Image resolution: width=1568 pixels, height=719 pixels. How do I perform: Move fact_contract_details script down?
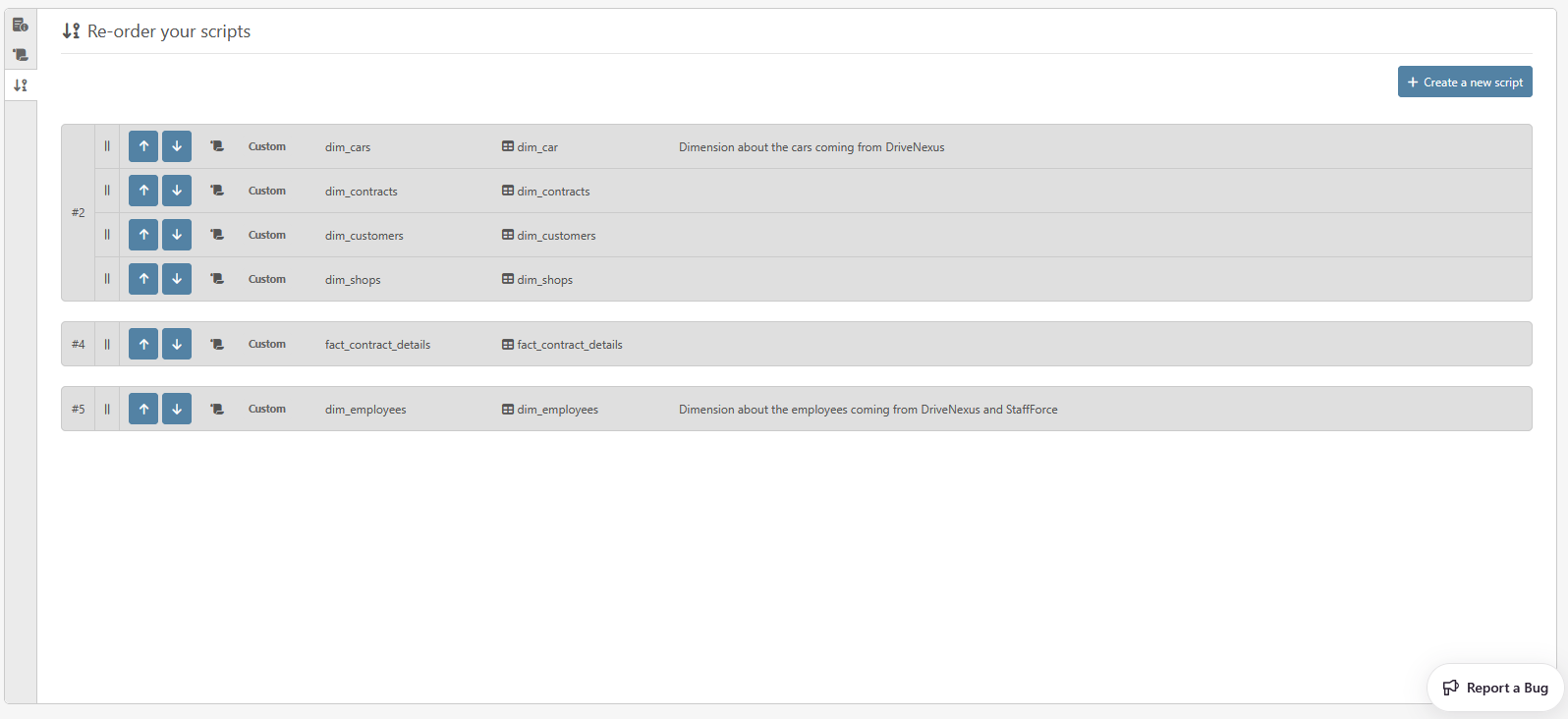point(177,344)
